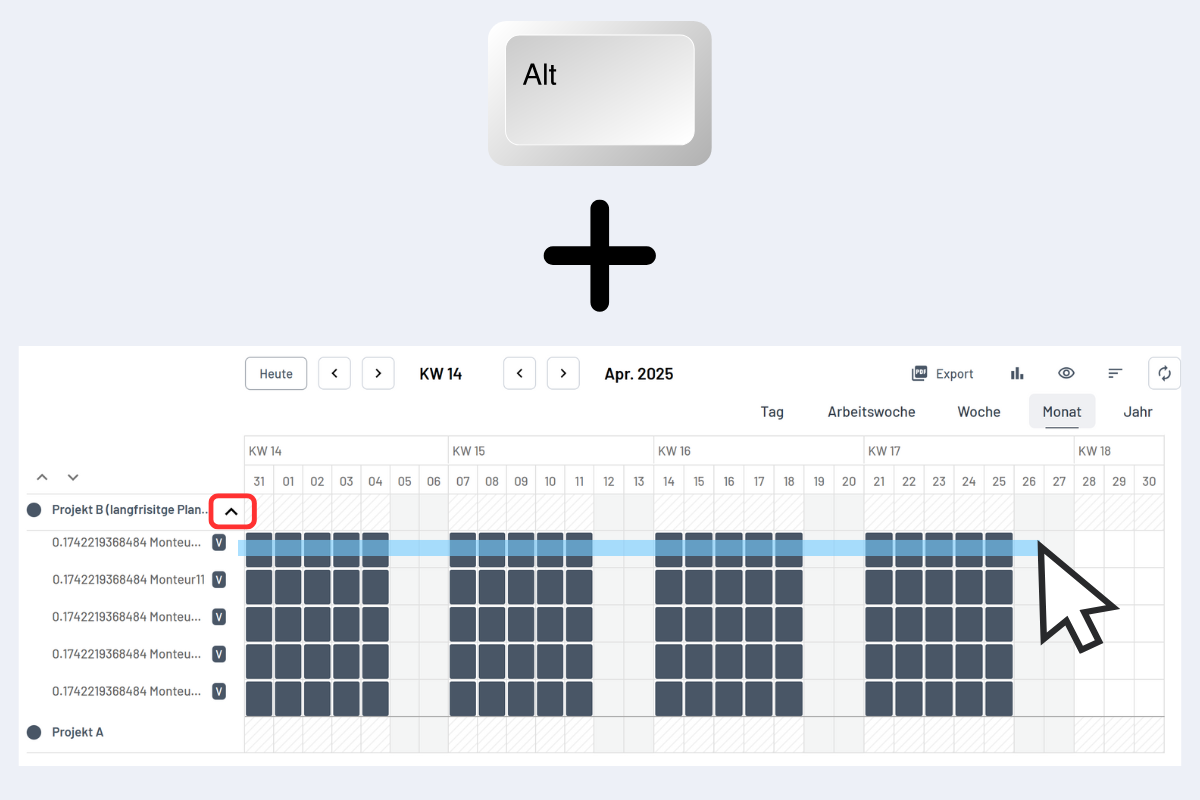Click the light blue selection bar
The image size is (1200, 800).
tap(640, 548)
